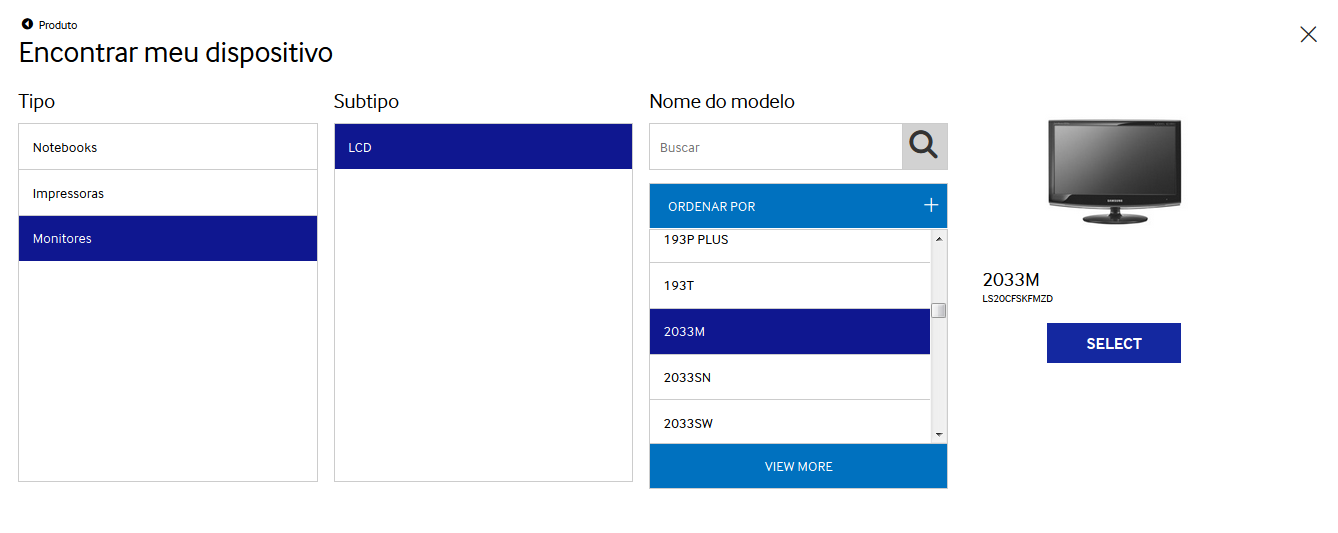Viewport: 1338px width, 533px height.
Task: Click the scroll-down arrow of the model list
Action: (x=938, y=434)
